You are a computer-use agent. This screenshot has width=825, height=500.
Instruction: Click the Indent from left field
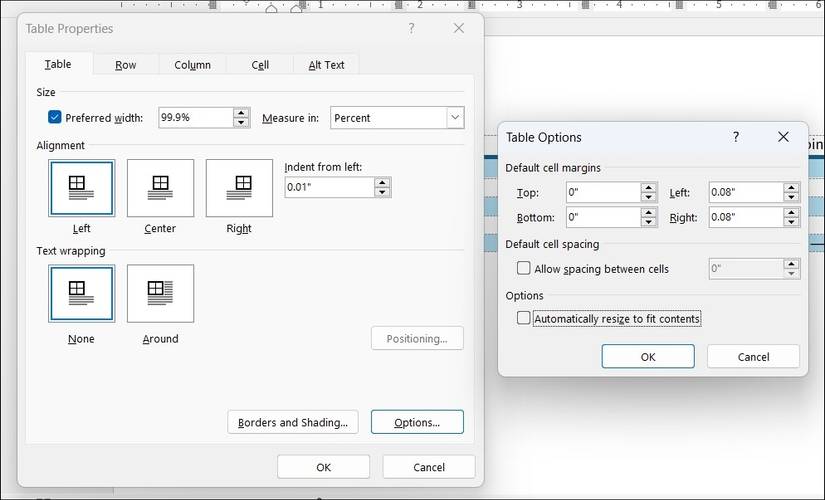330,187
